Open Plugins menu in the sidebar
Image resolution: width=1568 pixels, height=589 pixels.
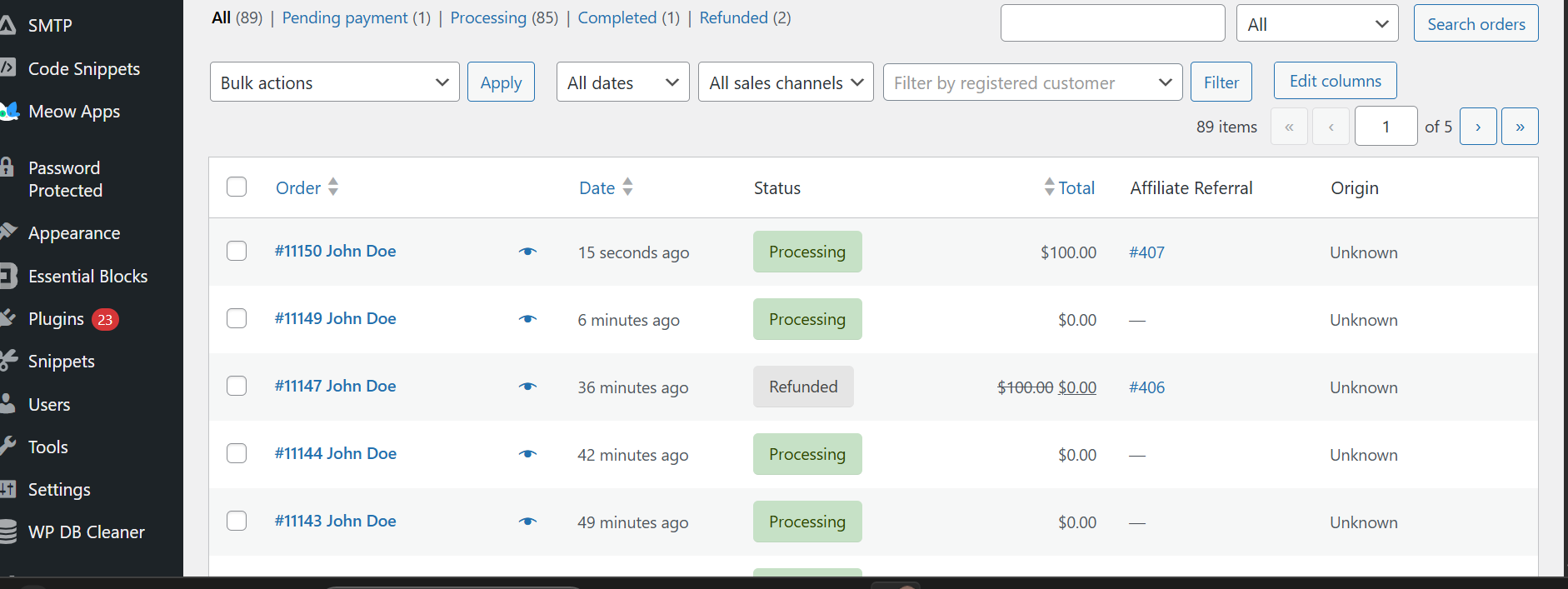click(x=57, y=319)
